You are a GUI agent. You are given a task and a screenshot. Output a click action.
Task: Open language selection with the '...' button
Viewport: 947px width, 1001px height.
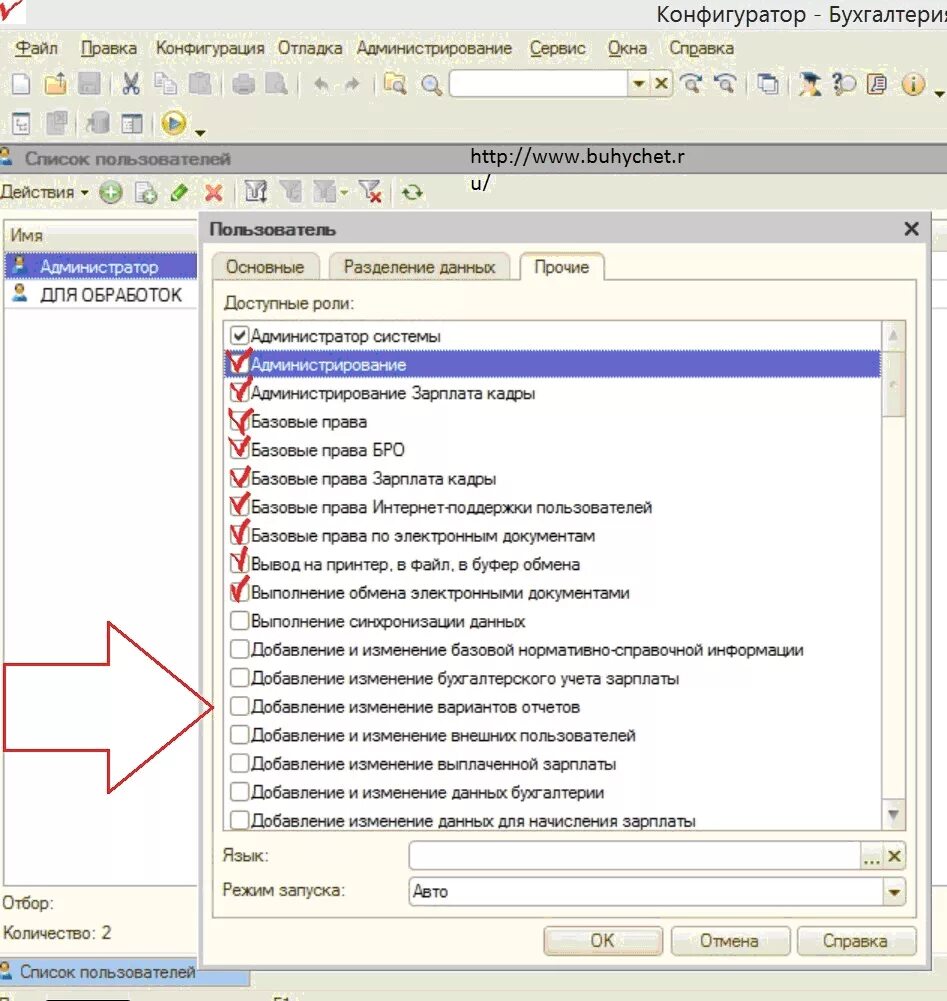(872, 856)
